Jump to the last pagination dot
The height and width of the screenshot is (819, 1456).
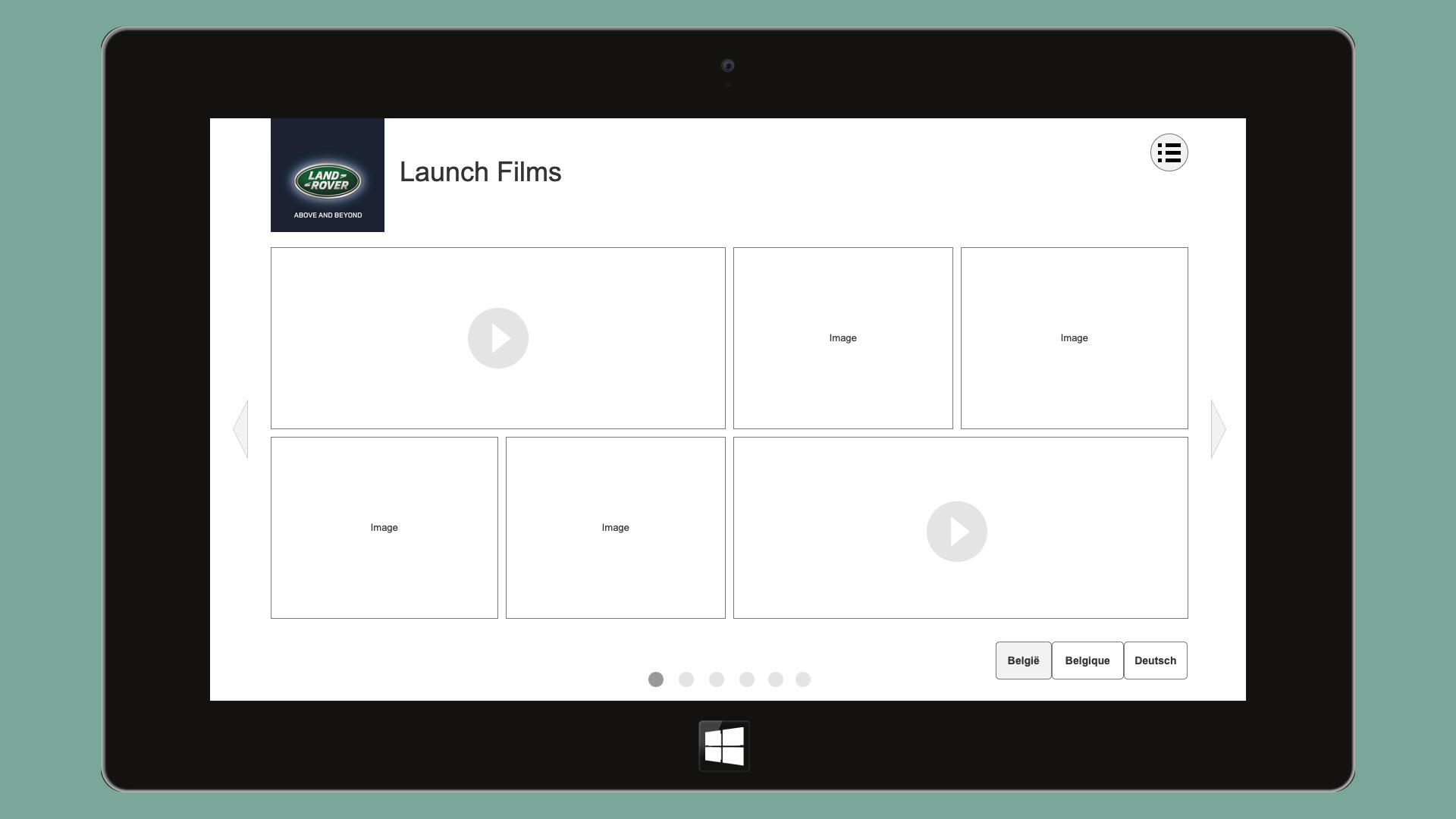coord(803,679)
